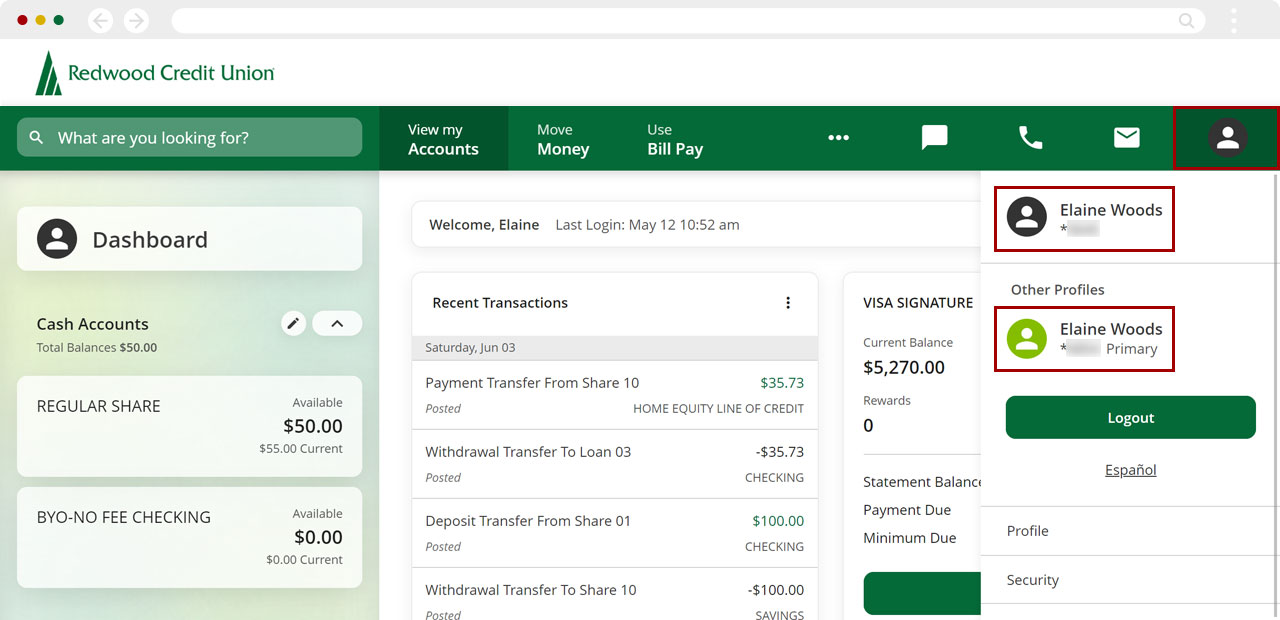Click the browser back arrow

coord(100,20)
